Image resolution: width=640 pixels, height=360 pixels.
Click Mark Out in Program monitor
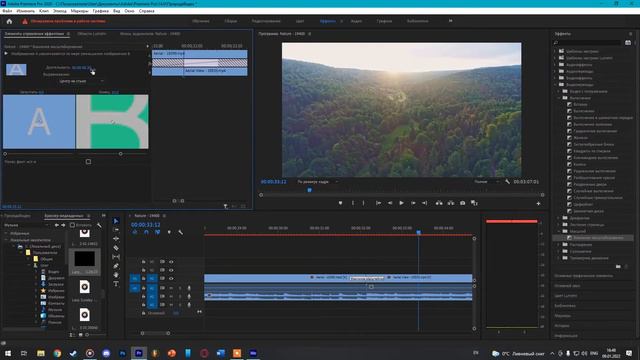click(x=363, y=203)
